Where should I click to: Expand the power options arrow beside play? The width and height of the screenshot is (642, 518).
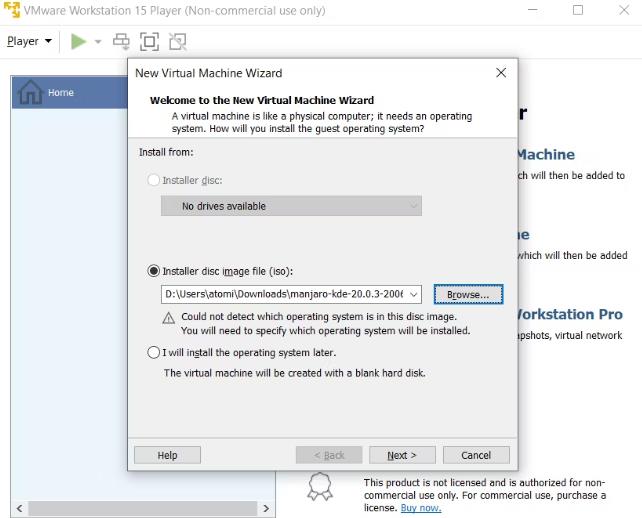(98, 41)
